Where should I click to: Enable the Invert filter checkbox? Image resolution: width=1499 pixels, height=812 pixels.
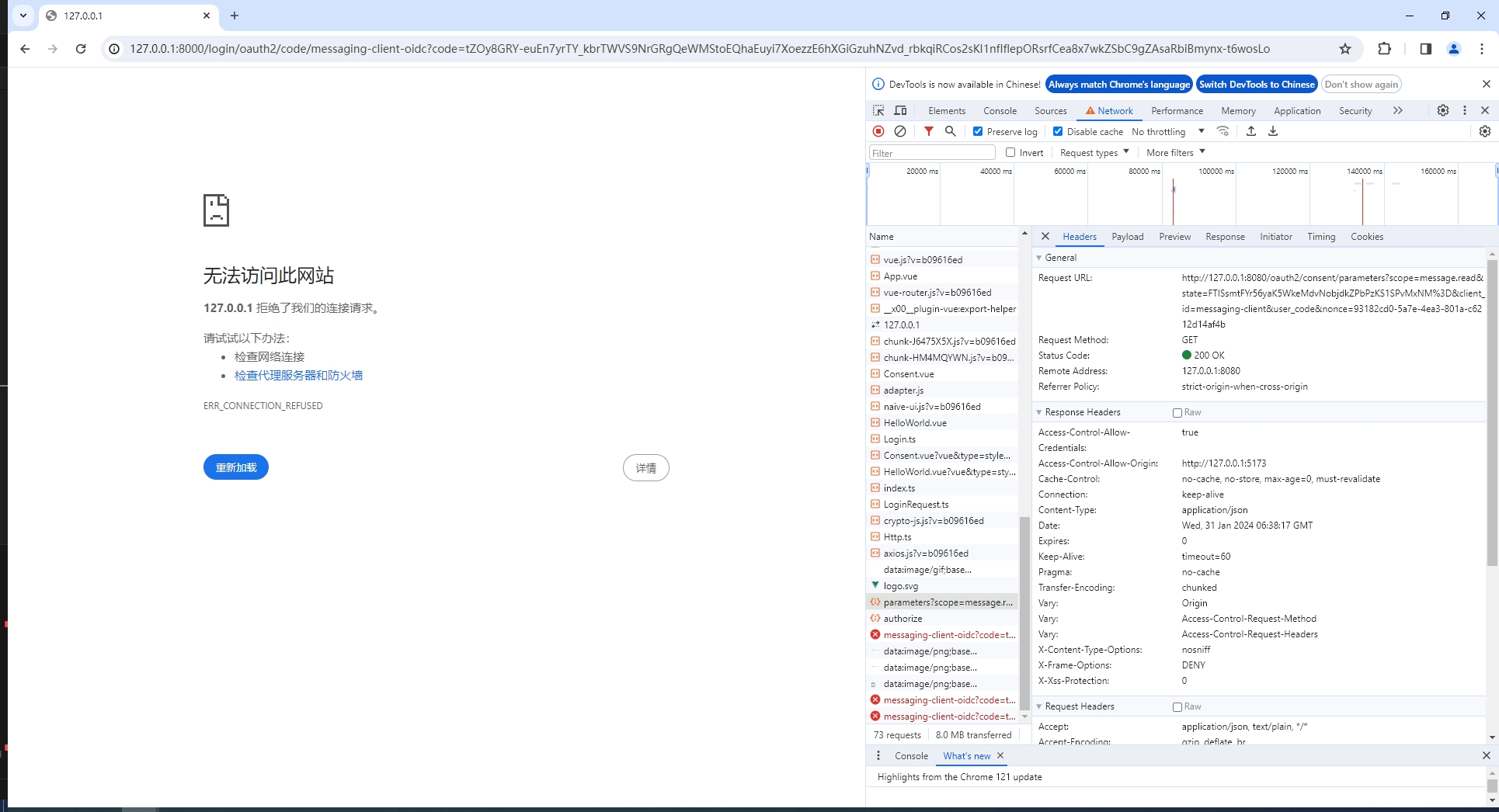pyautogui.click(x=1010, y=152)
